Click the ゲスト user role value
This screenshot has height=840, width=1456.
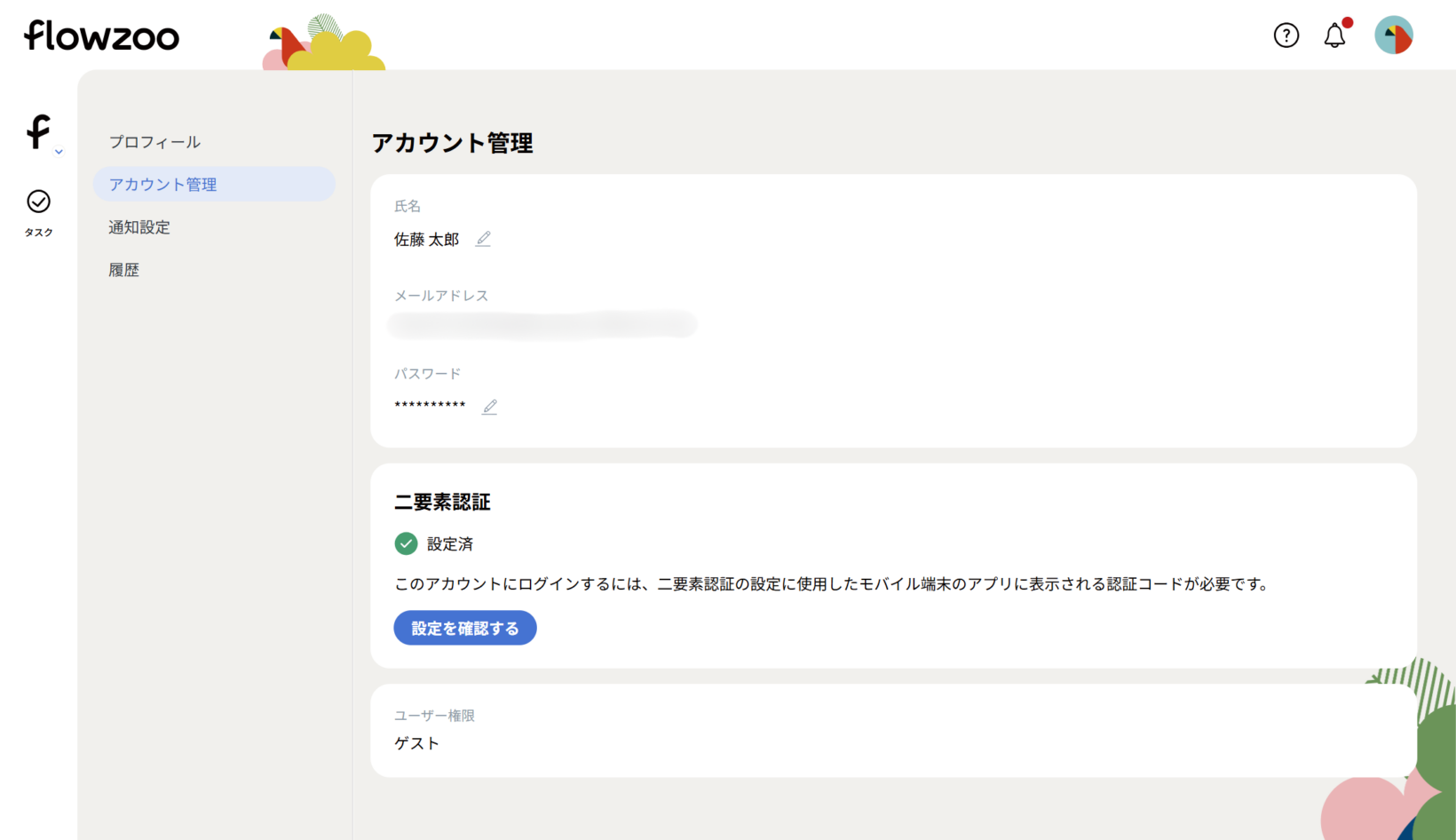click(x=416, y=743)
